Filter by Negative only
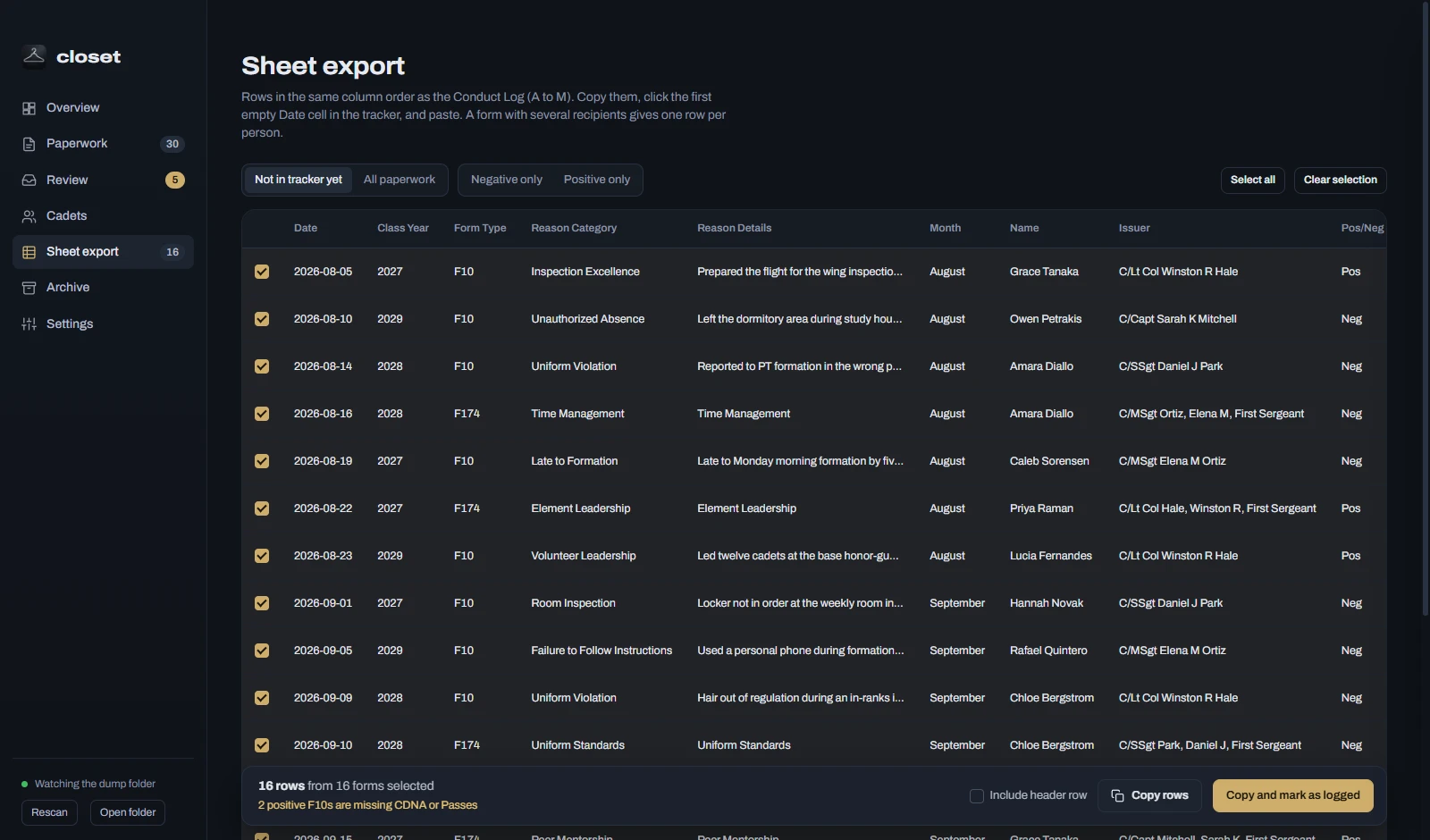 tap(507, 180)
